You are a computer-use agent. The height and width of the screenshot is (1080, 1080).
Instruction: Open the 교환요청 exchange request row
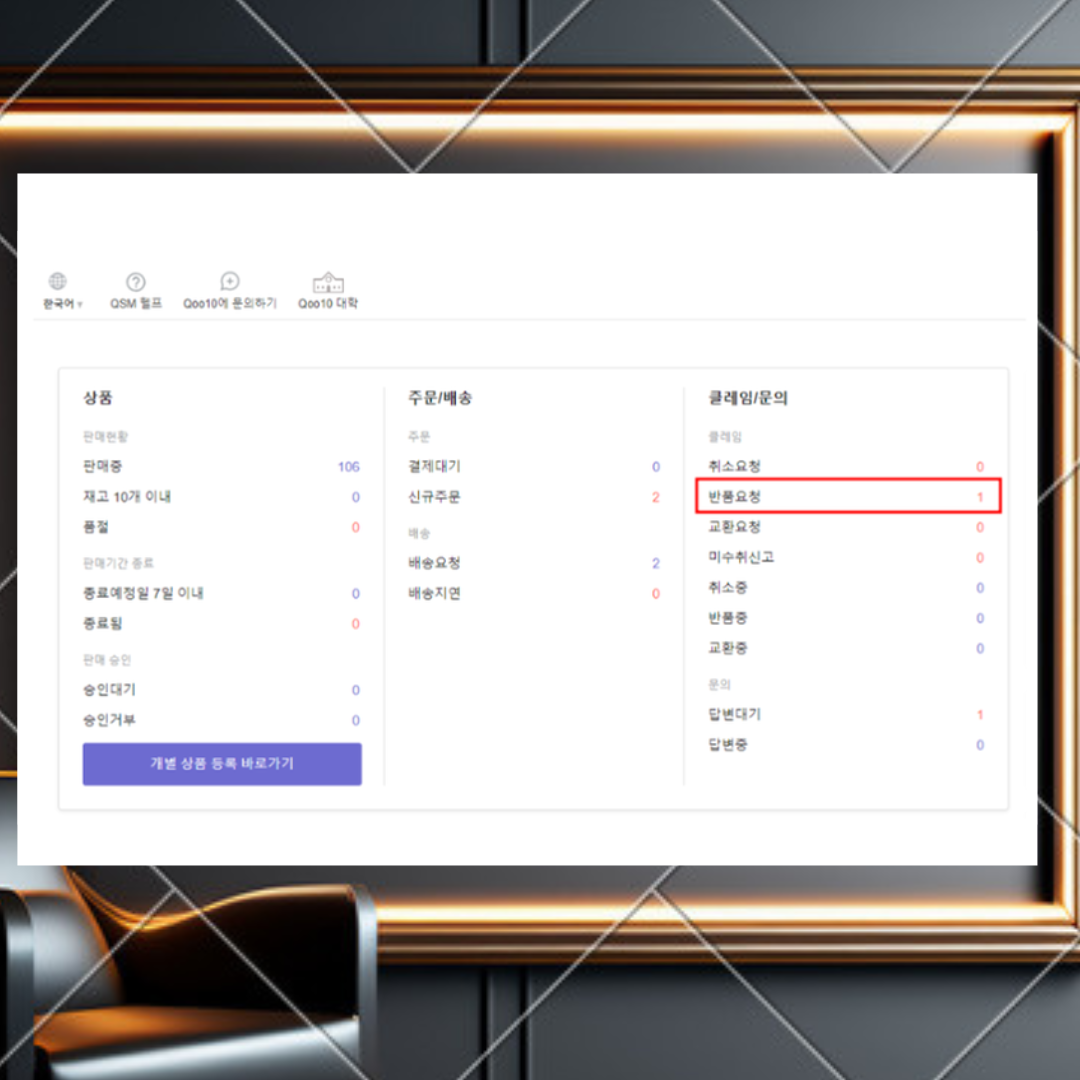coord(847,527)
